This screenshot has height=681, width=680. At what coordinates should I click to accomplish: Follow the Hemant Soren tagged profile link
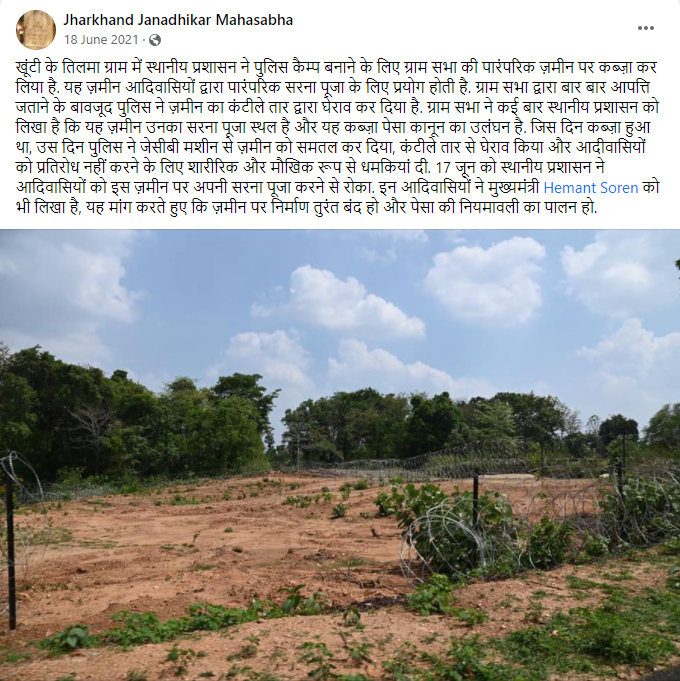(591, 188)
